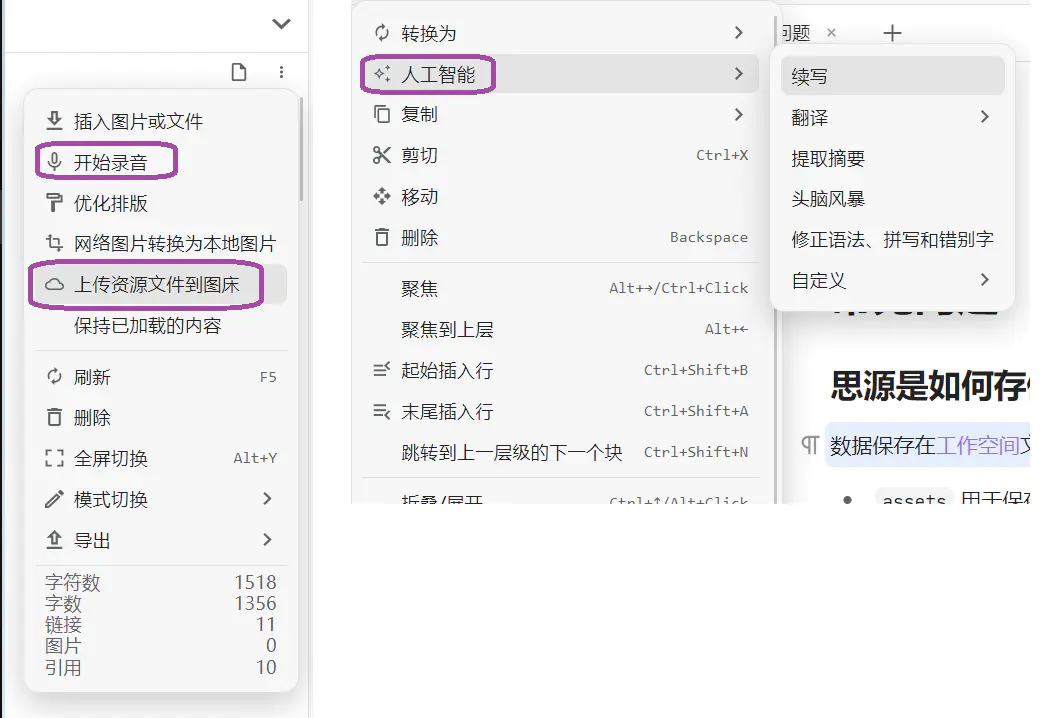Viewport: 1052px width, 718px height.
Task: Choose 聚焦到上层 menu entry
Action: click(560, 329)
